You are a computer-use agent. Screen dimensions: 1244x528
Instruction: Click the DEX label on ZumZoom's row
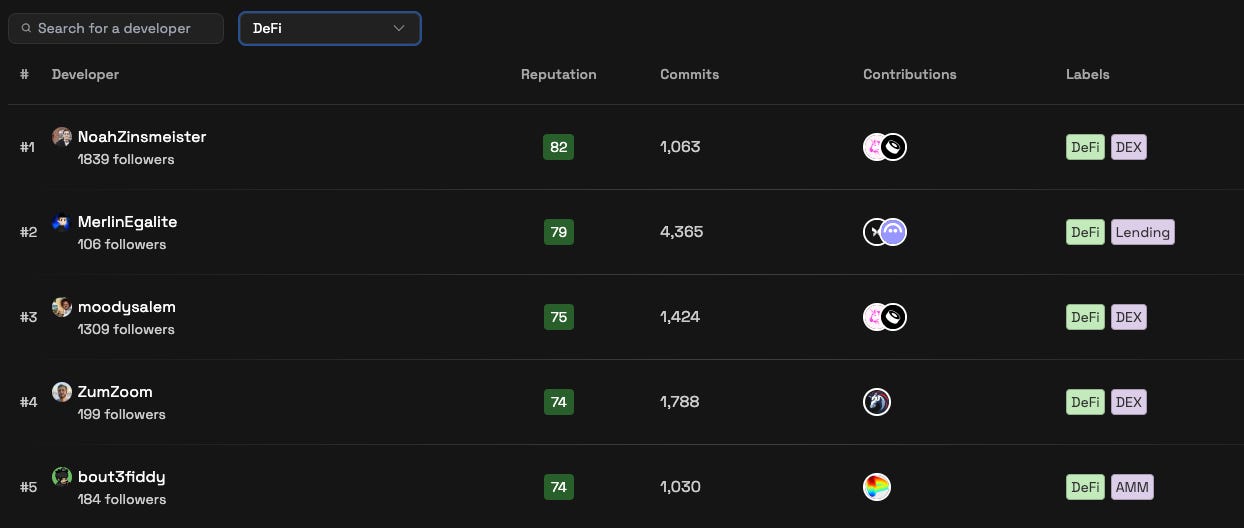click(1128, 402)
